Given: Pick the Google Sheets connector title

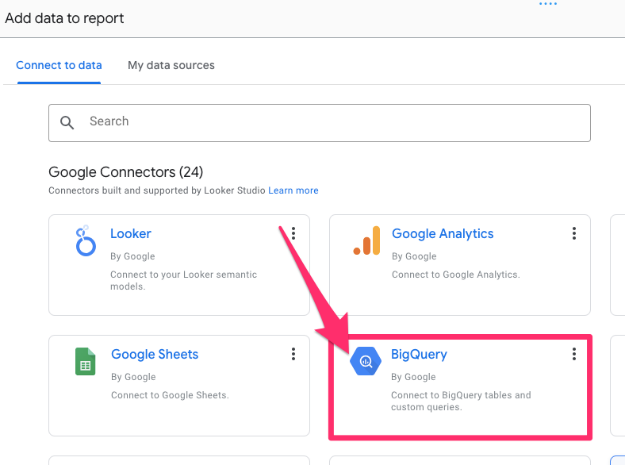Looking at the screenshot, I should coord(154,354).
